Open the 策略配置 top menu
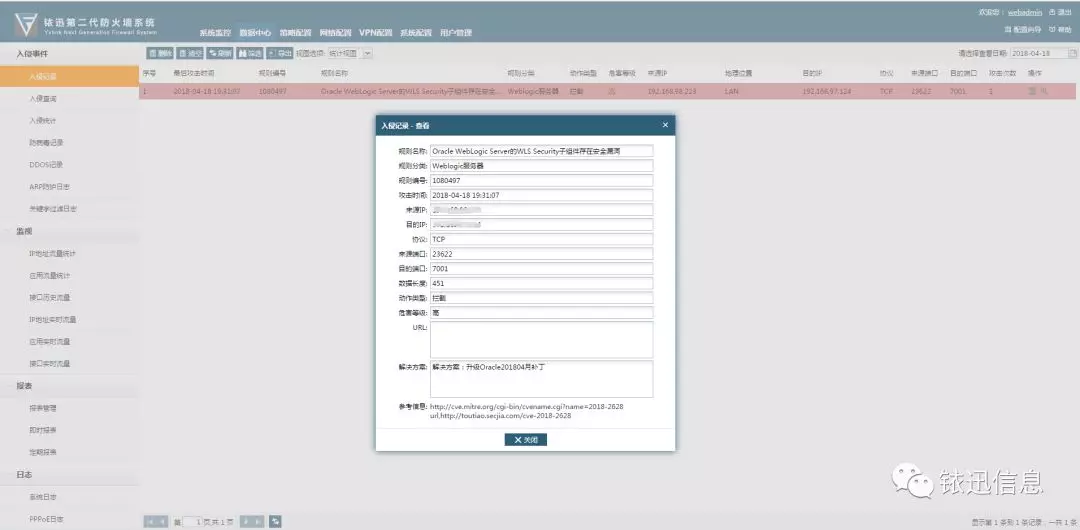This screenshot has width=1080, height=530. click(295, 32)
